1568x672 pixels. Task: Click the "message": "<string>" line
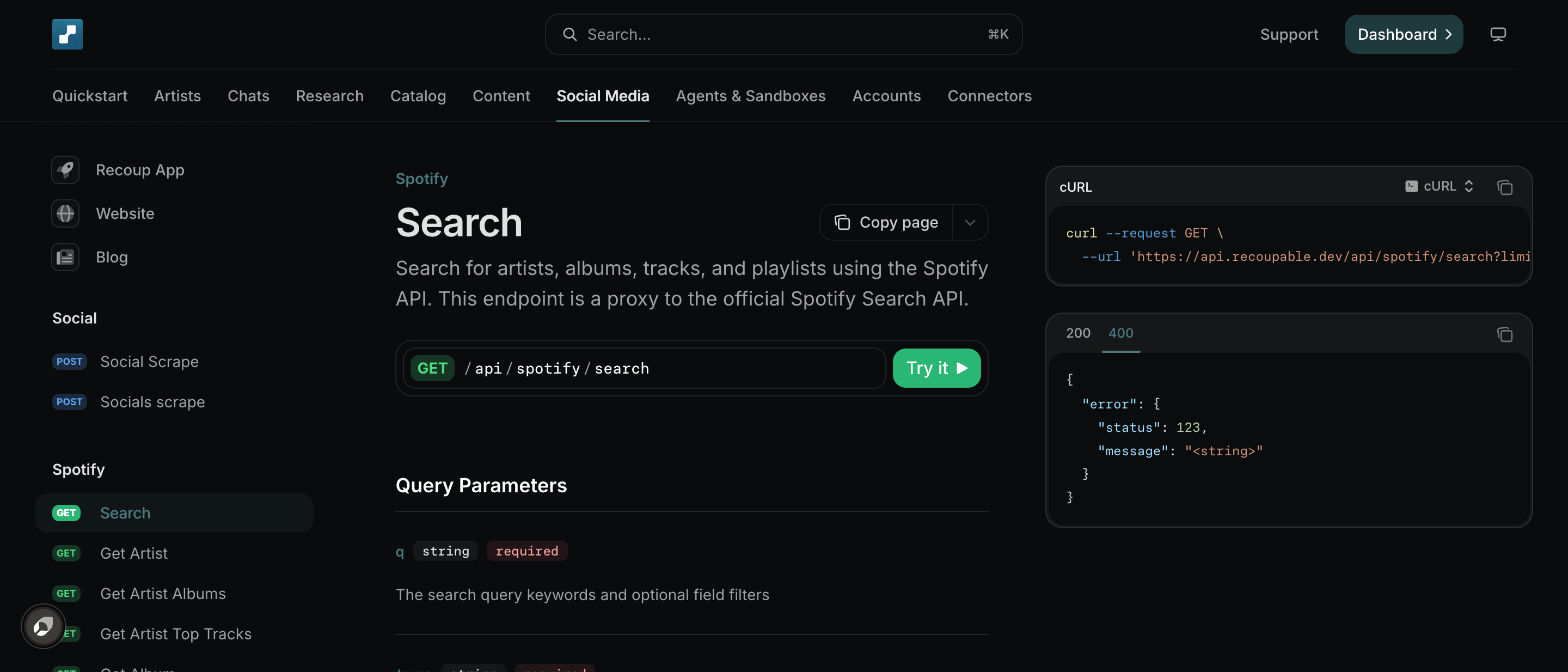[1180, 451]
